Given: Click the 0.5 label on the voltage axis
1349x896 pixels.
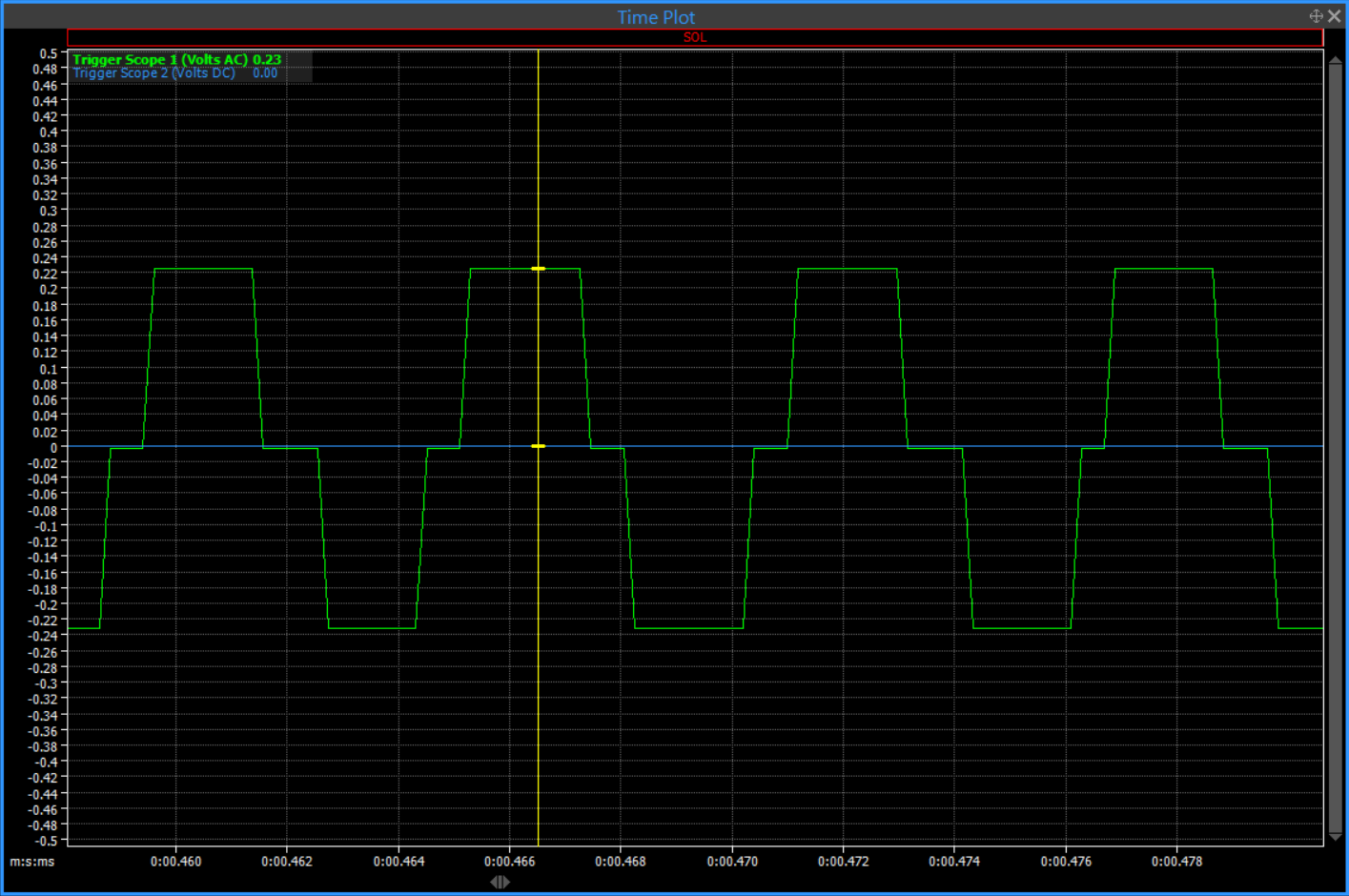Looking at the screenshot, I should pyautogui.click(x=48, y=53).
